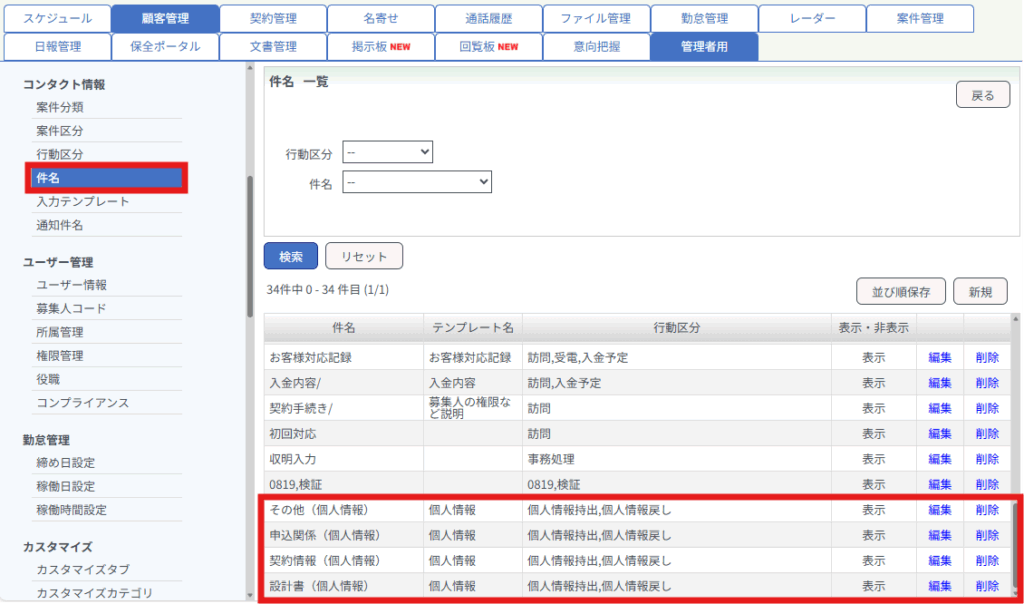
Task: Delete the 設計書（個人情報） row
Action: 987,586
